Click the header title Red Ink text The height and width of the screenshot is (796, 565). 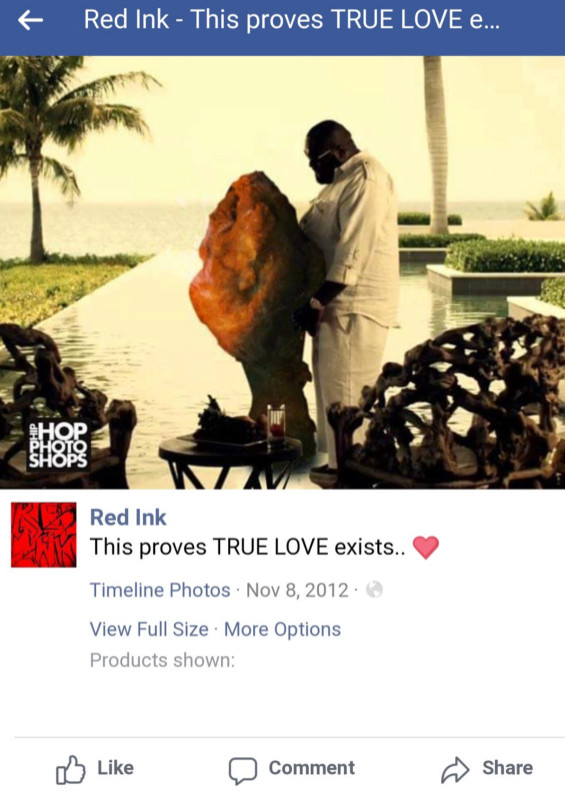[126, 20]
